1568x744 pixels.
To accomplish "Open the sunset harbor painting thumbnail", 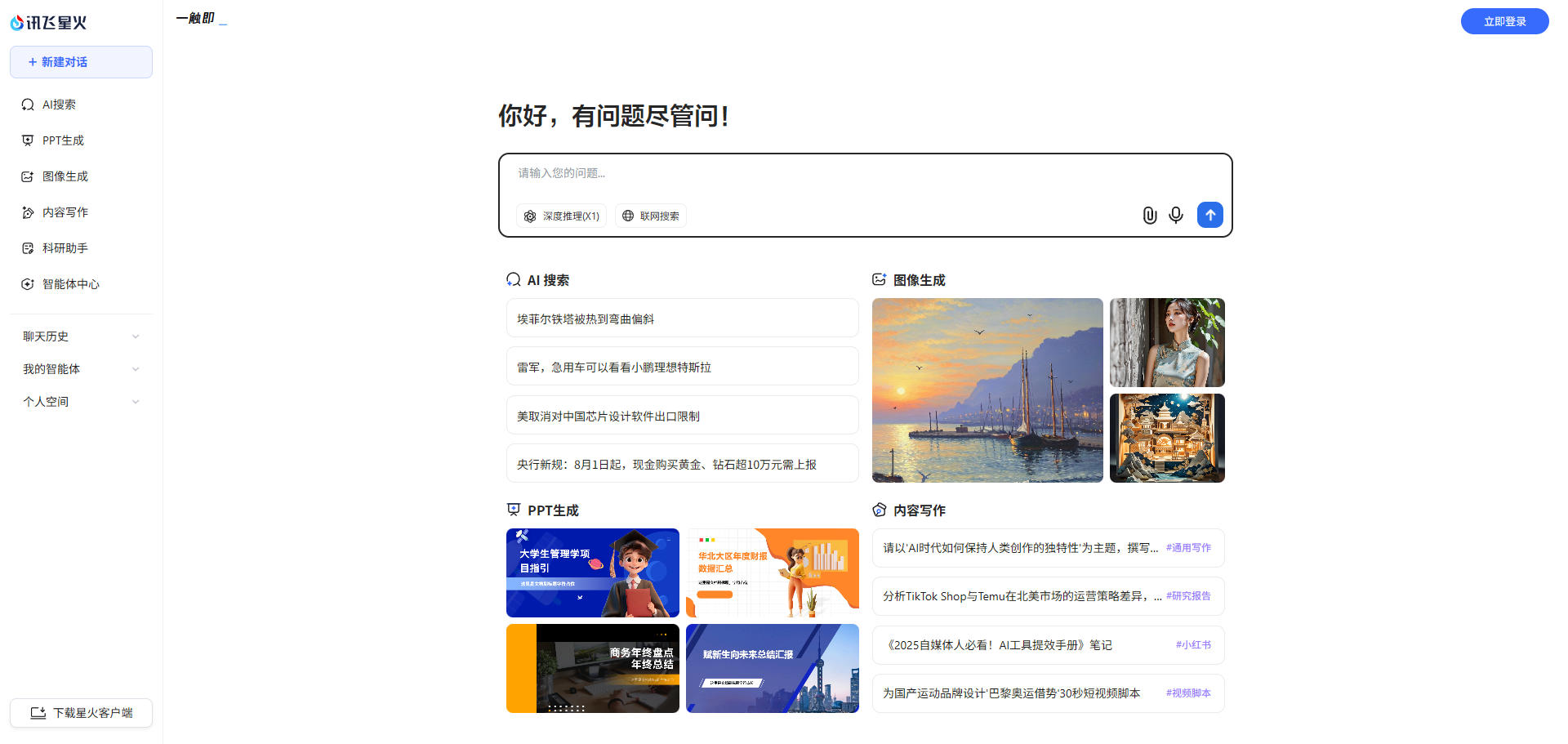I will pyautogui.click(x=987, y=390).
